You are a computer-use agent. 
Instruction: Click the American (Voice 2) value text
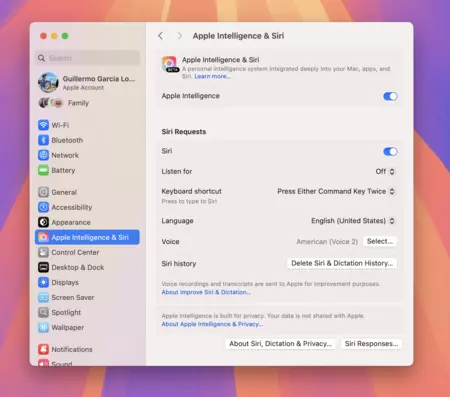[327, 242]
